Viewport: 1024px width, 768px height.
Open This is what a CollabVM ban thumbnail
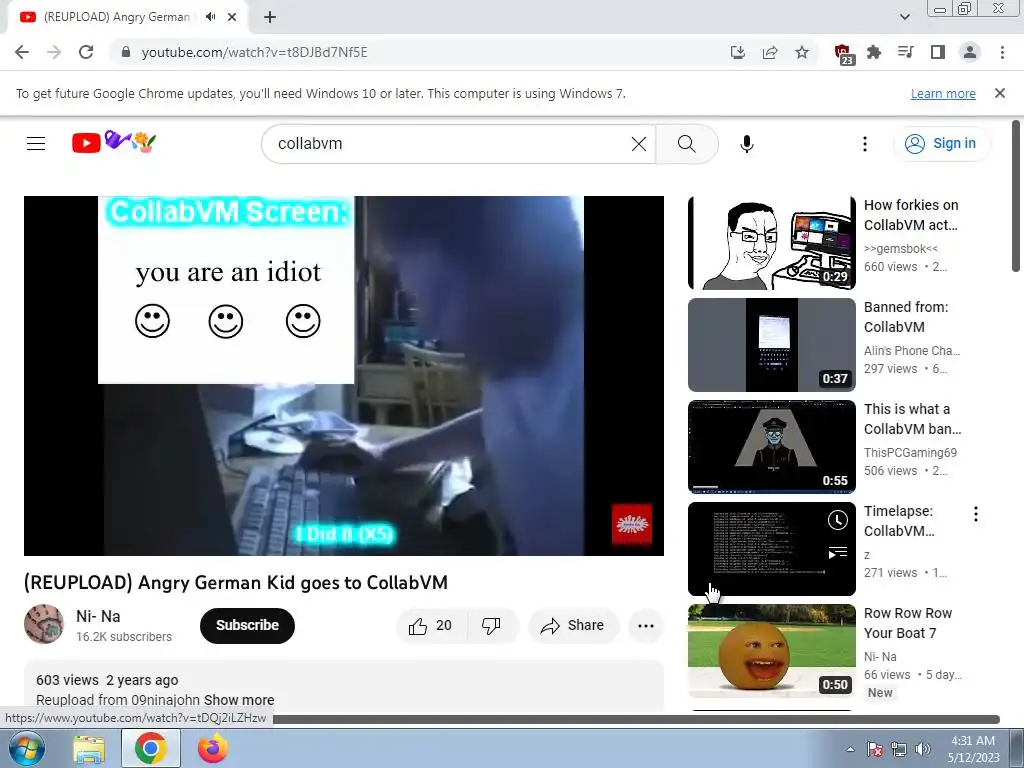tap(771, 447)
